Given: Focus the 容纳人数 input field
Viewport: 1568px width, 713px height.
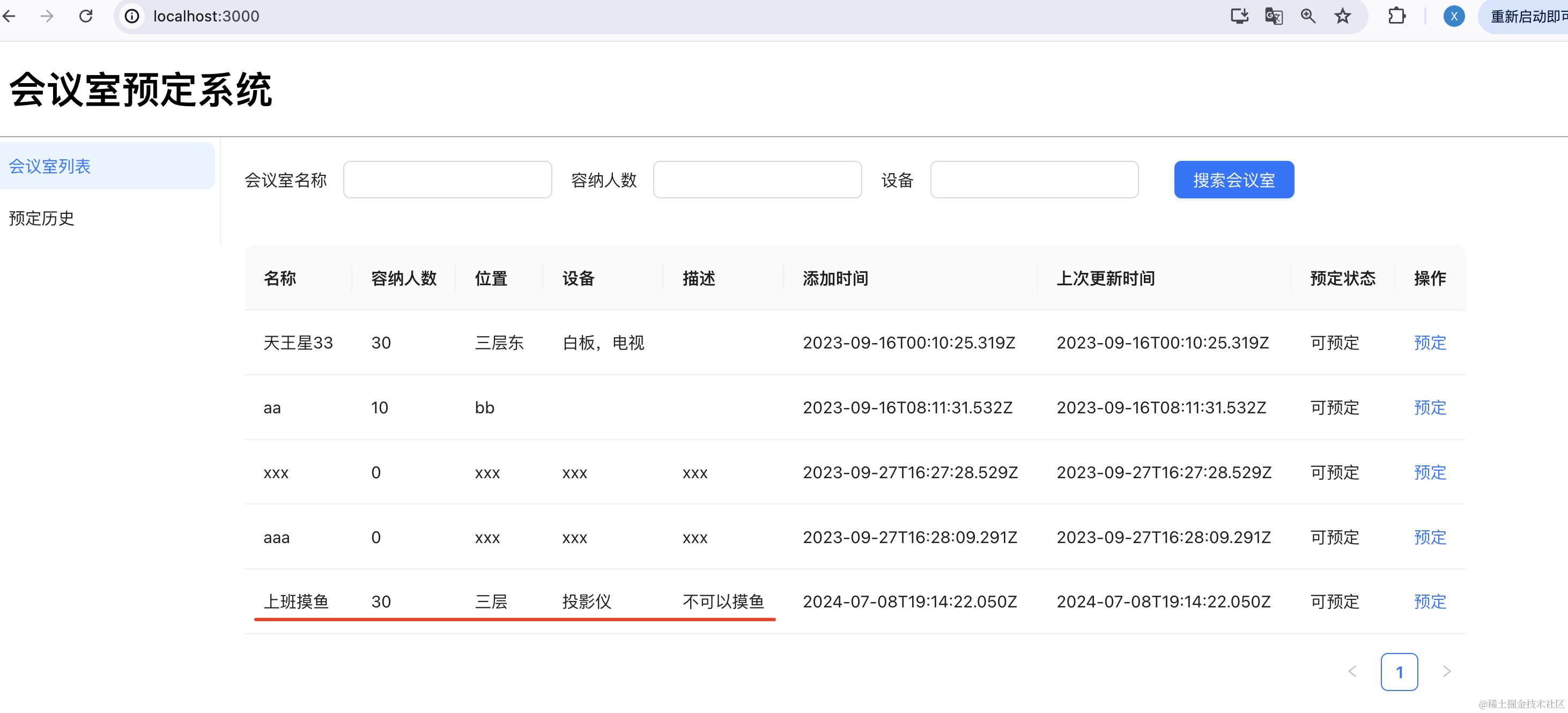Looking at the screenshot, I should tap(757, 180).
